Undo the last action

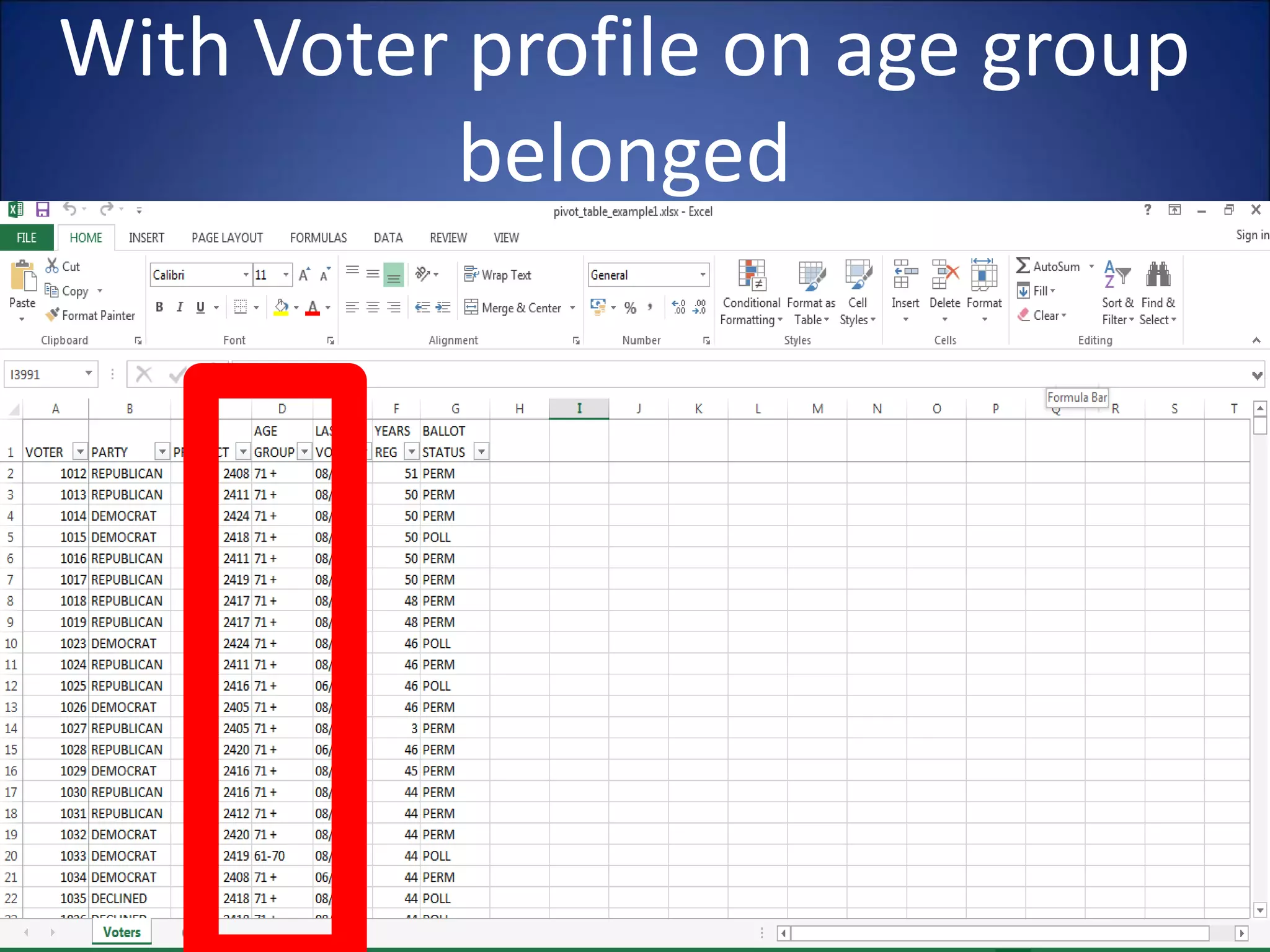(x=69, y=209)
